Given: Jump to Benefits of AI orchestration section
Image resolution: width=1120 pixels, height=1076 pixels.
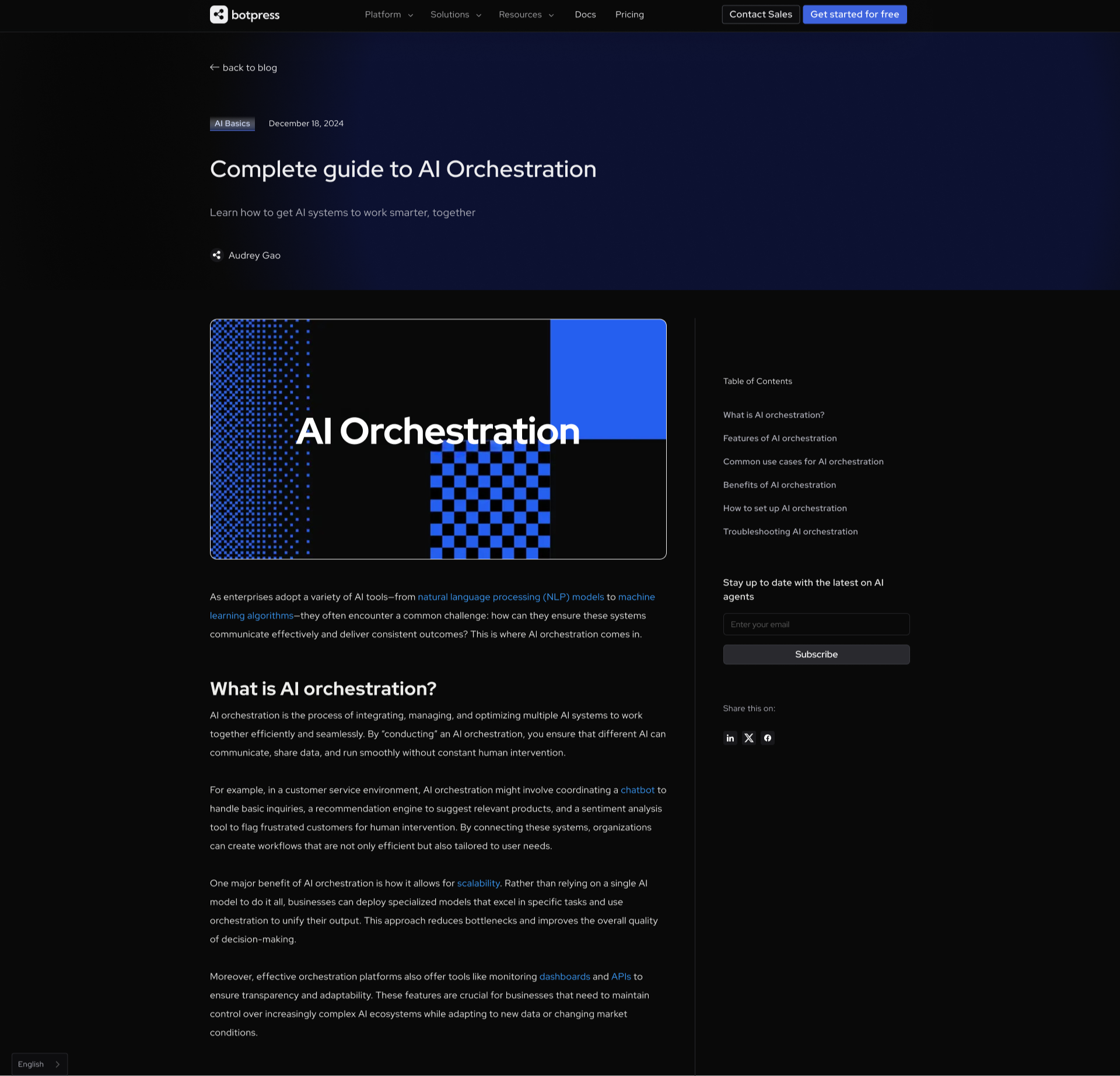Looking at the screenshot, I should 779,485.
